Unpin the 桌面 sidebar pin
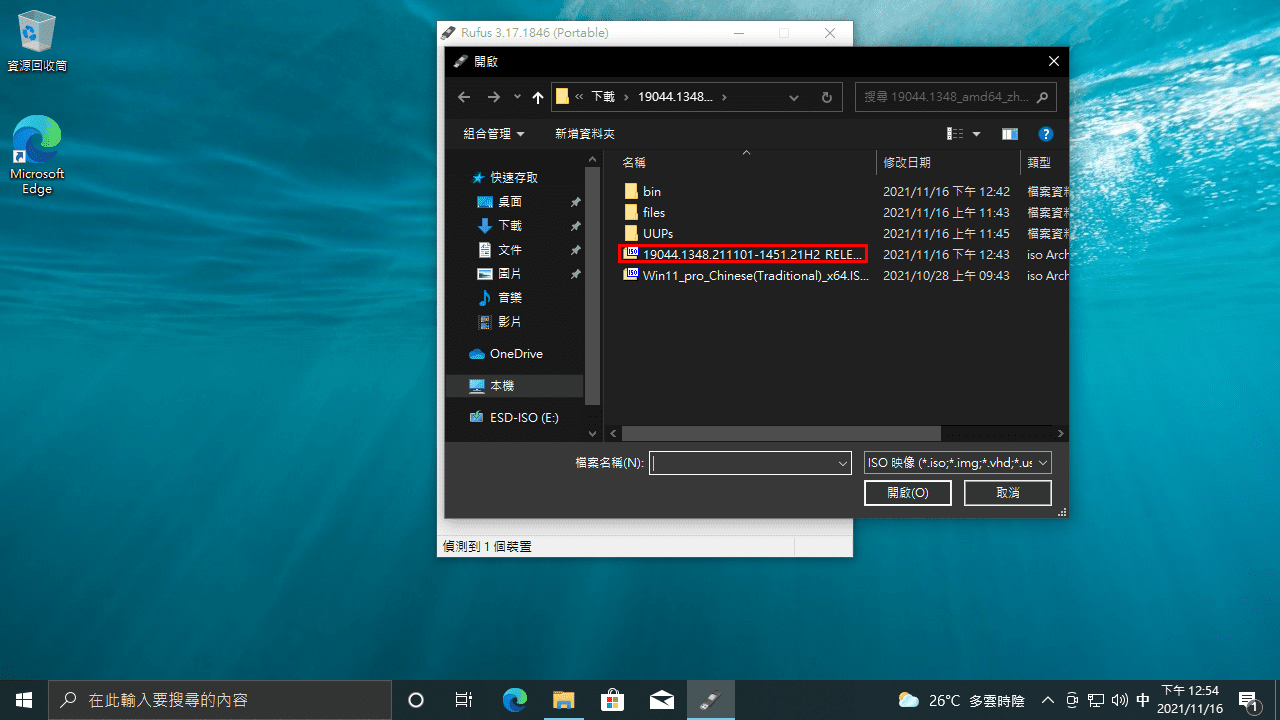Viewport: 1280px width, 720px height. (575, 201)
